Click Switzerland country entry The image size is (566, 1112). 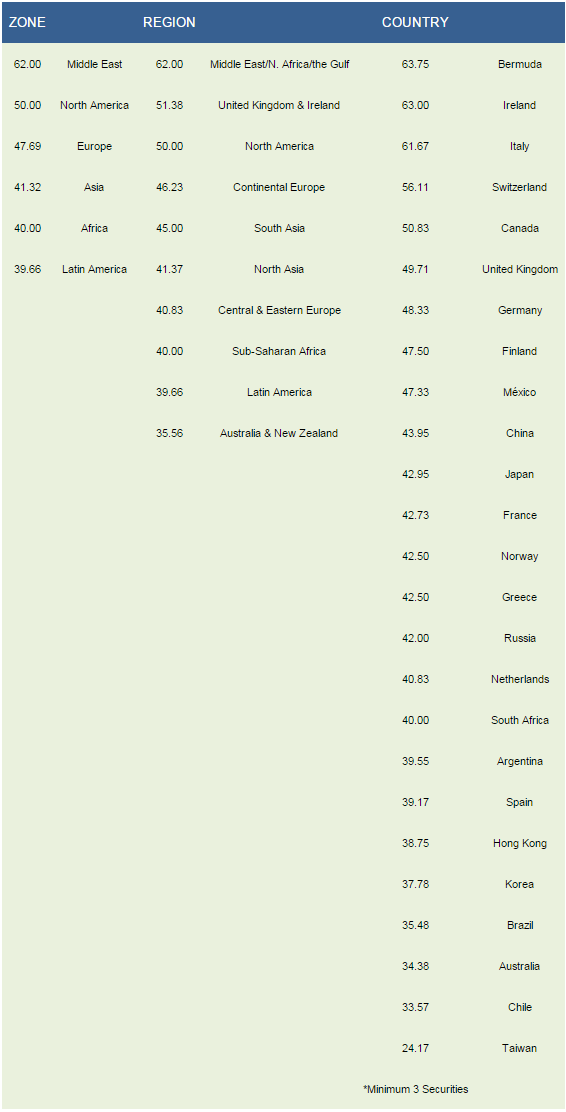[520, 187]
